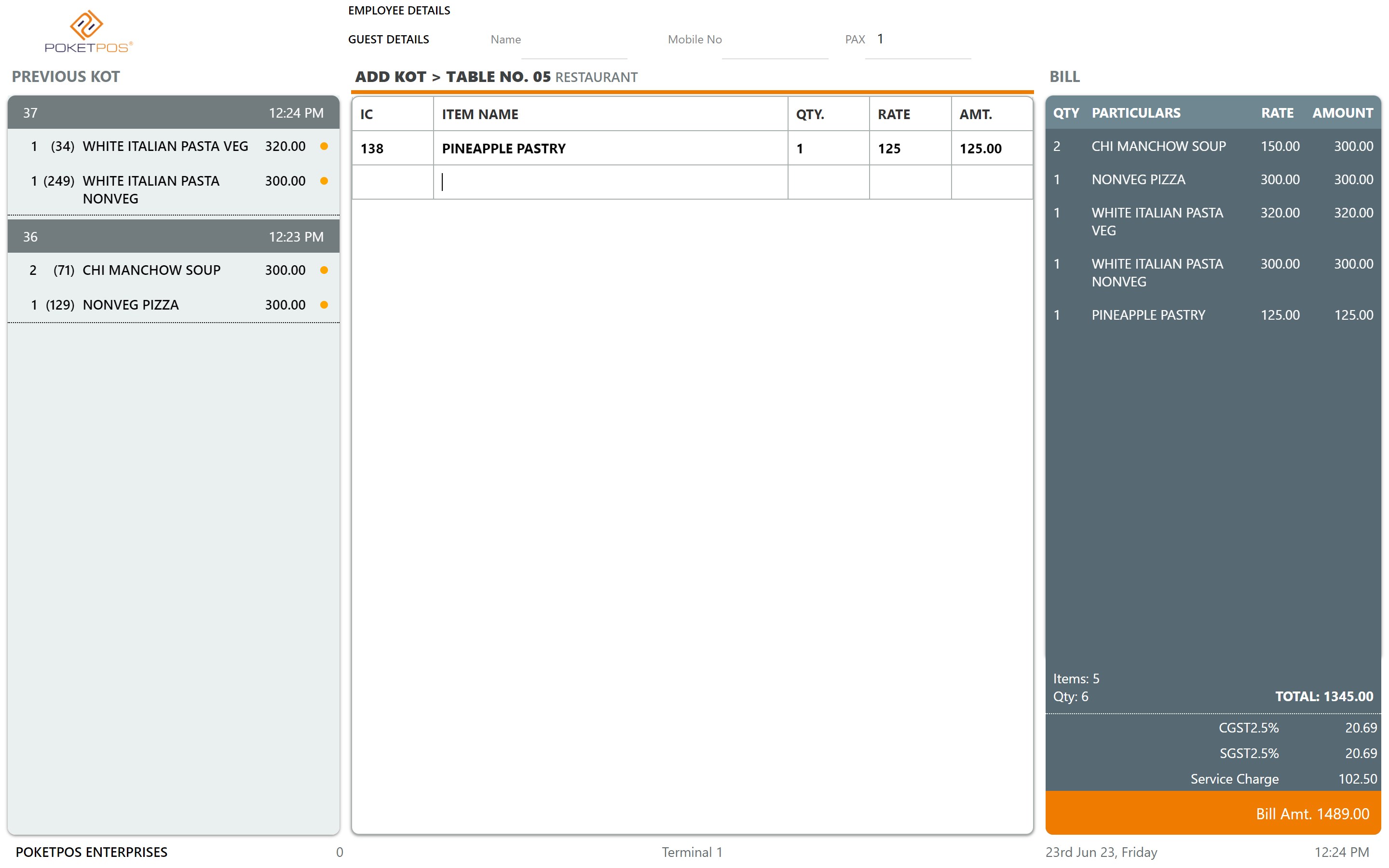This screenshot has height=868, width=1389.
Task: Click orange dot beside CHI MANCHOW SOUP
Action: click(324, 270)
